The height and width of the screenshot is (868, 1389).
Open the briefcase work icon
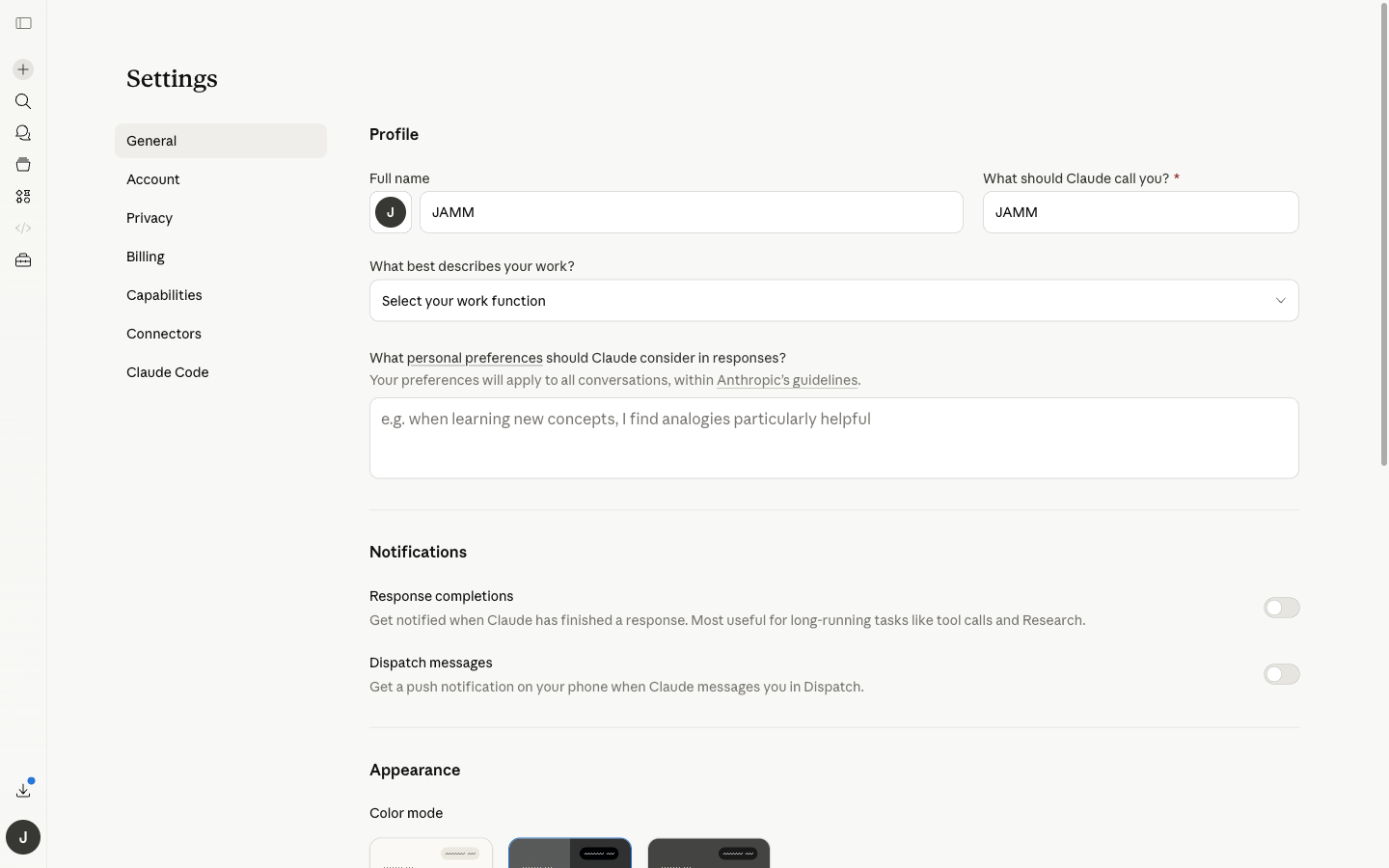(x=23, y=260)
